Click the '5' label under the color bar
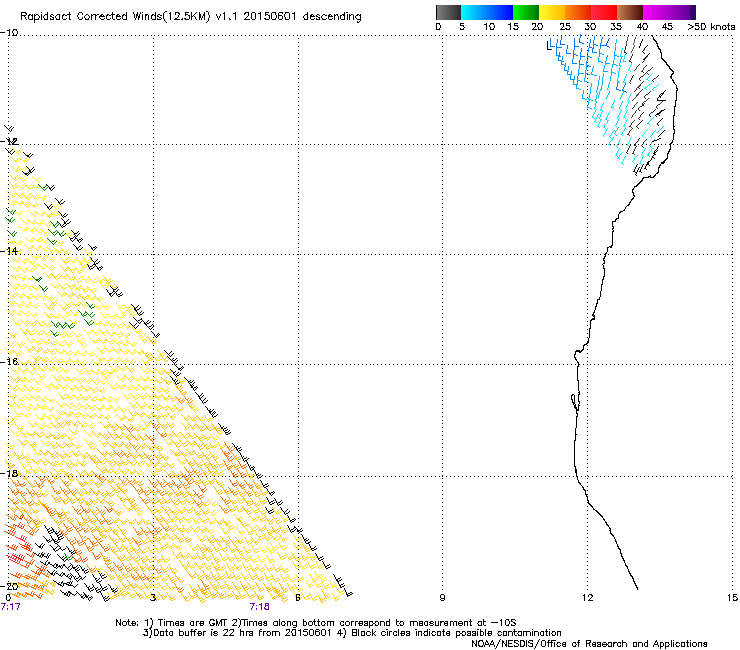The width and height of the screenshot is (740, 650). click(462, 27)
